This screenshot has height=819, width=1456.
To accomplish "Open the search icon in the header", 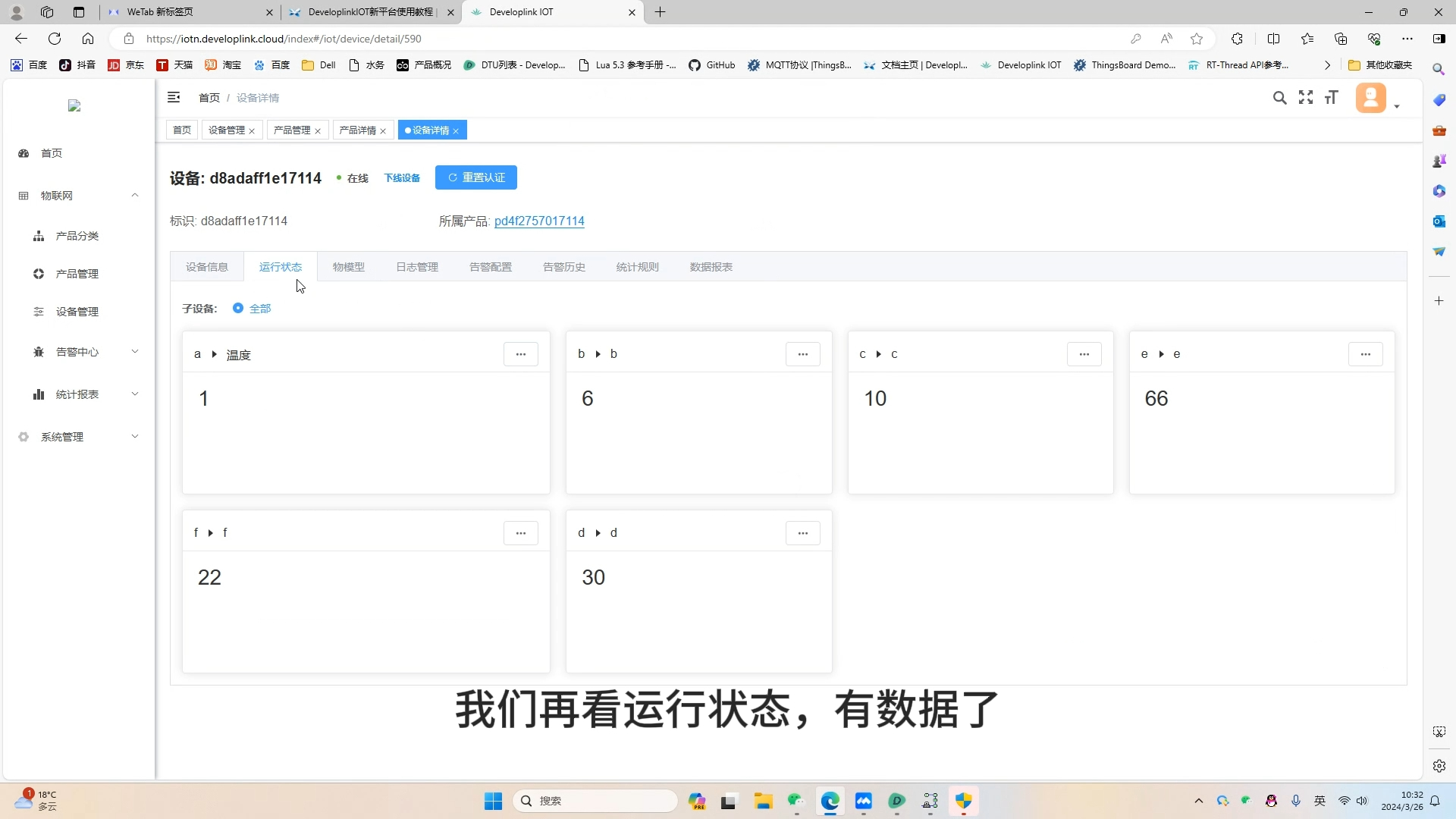I will [x=1279, y=98].
